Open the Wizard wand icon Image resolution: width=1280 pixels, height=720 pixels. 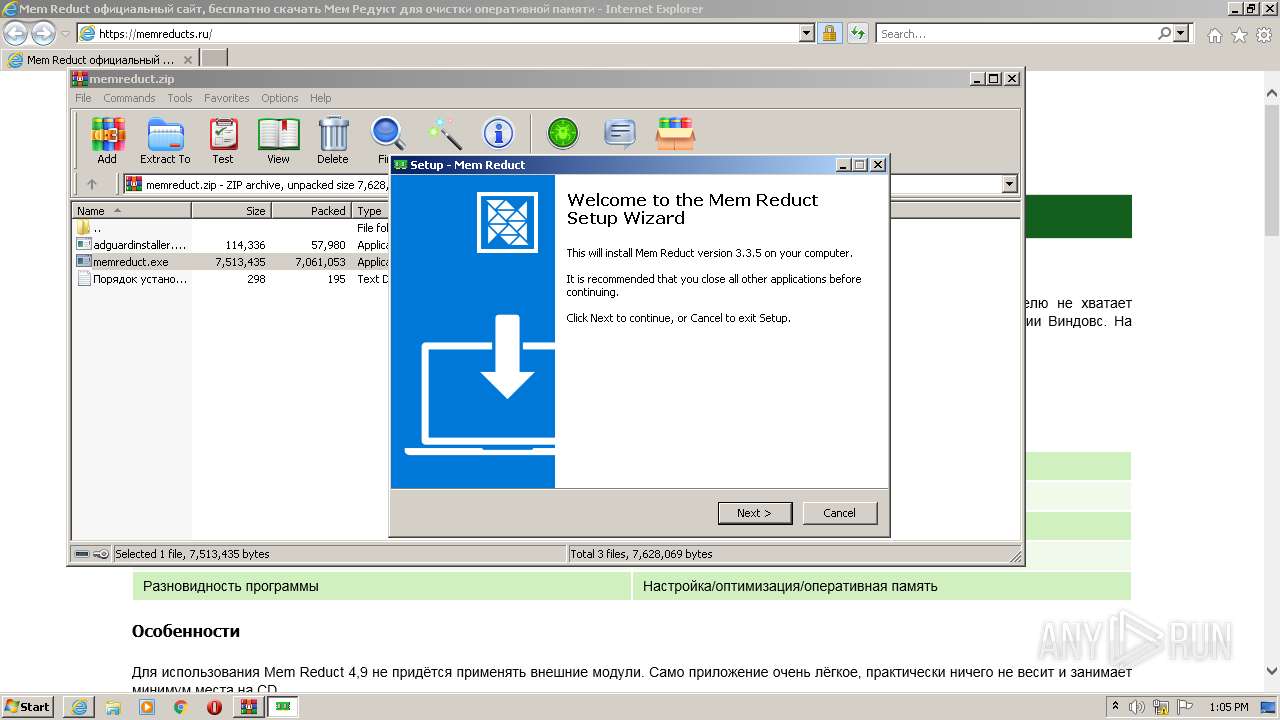click(x=444, y=133)
